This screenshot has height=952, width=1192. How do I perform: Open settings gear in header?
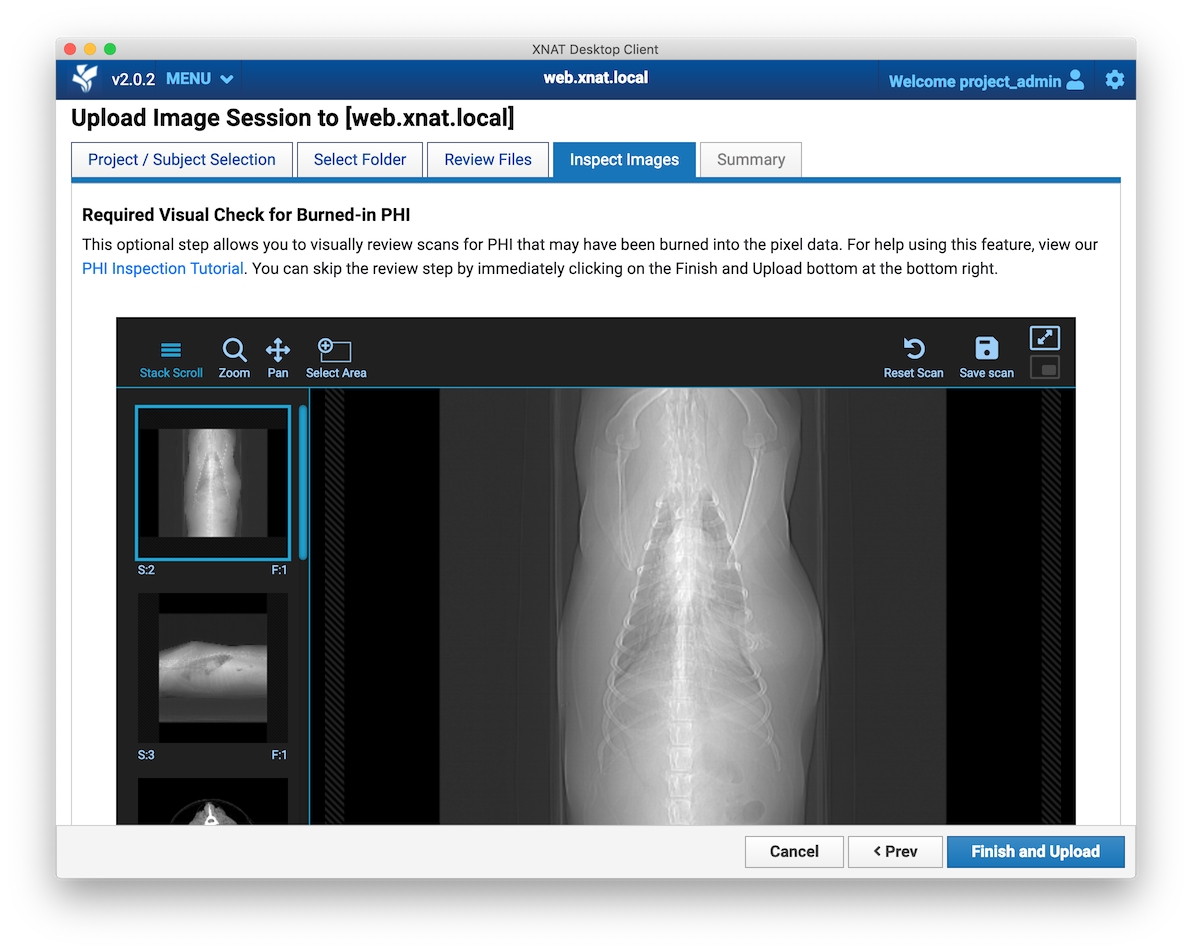1115,80
